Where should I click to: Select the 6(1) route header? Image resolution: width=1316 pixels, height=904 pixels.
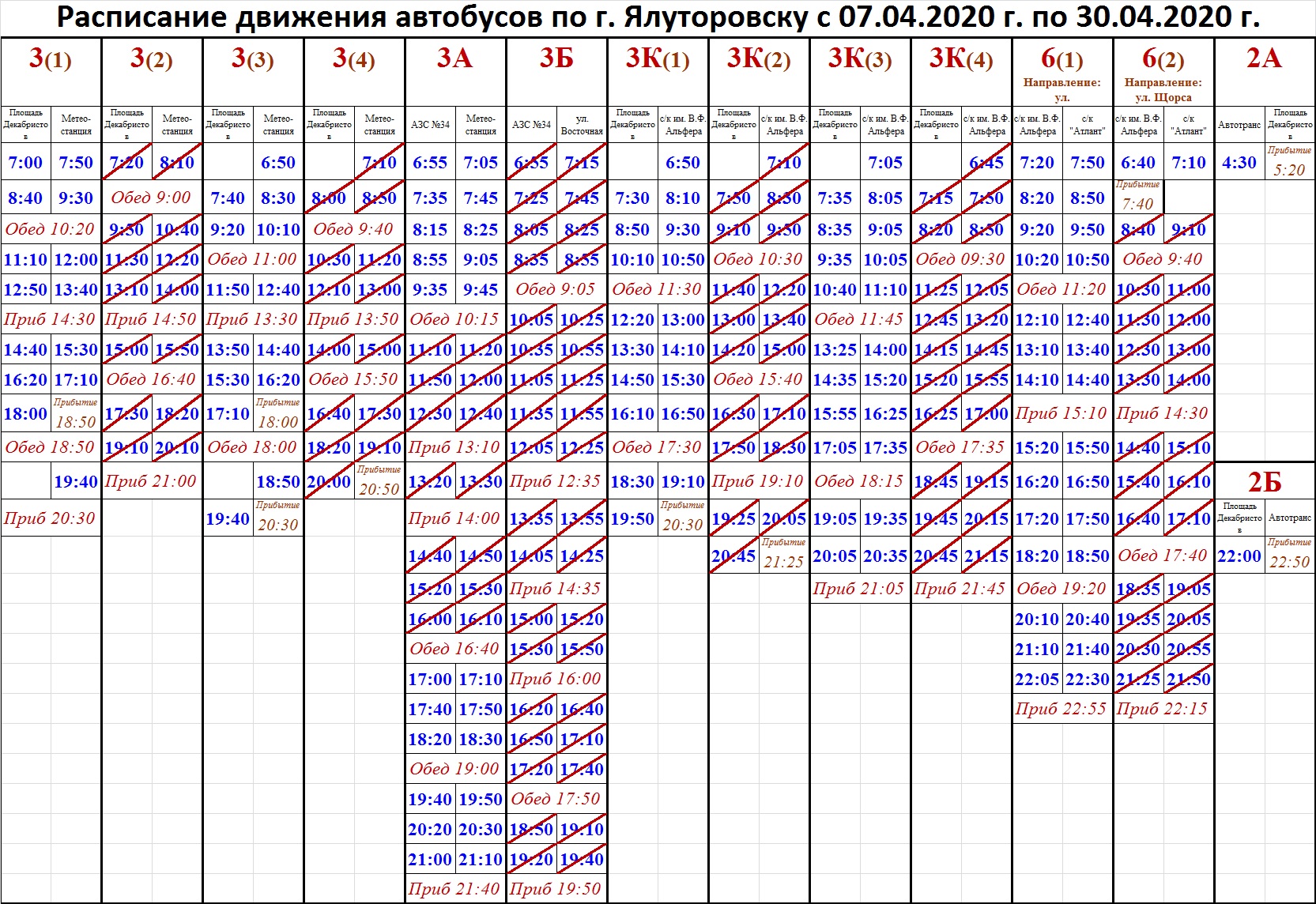coord(1061,58)
